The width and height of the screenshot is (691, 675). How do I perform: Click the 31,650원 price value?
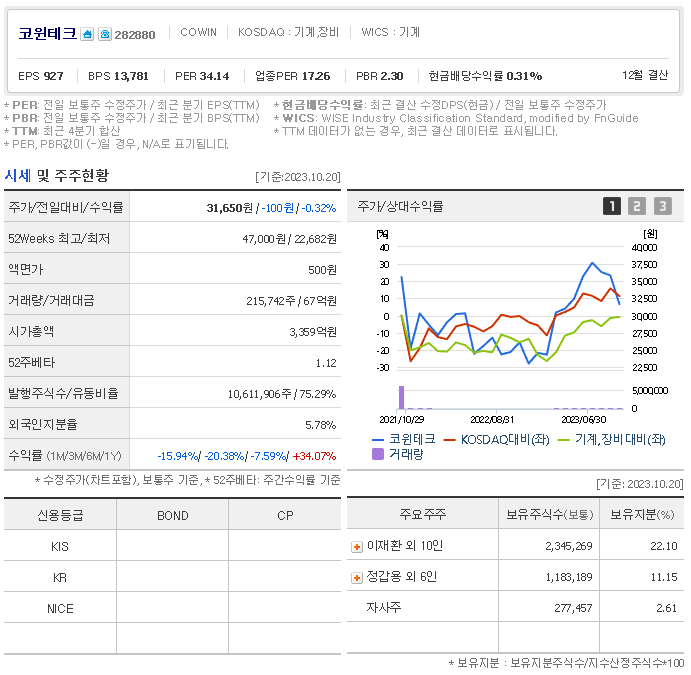tap(230, 208)
